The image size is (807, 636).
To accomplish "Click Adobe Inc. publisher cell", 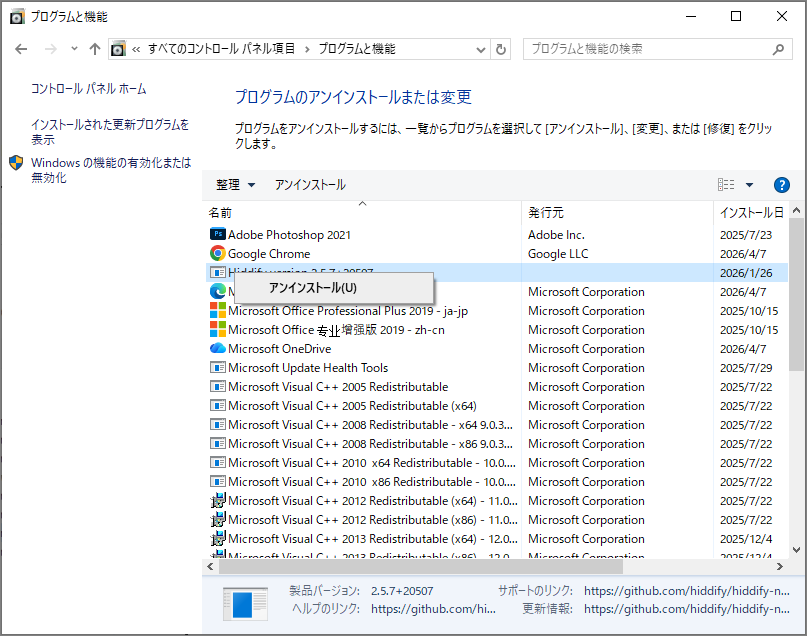I will pyautogui.click(x=556, y=235).
